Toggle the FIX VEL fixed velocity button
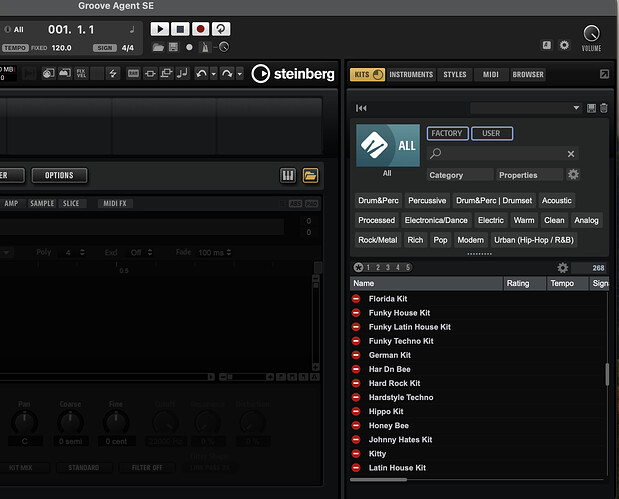The width and height of the screenshot is (619, 499). click(x=81, y=73)
